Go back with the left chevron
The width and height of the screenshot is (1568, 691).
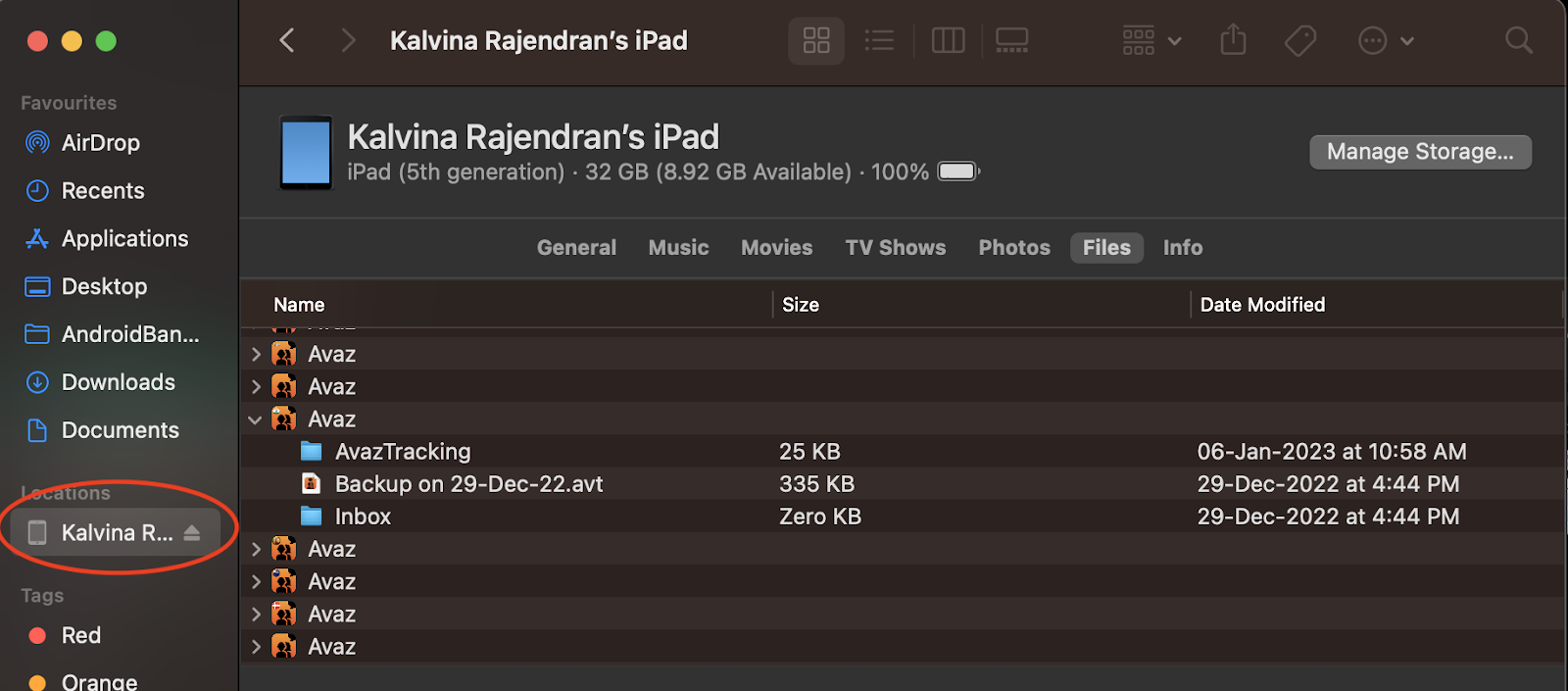point(287,40)
